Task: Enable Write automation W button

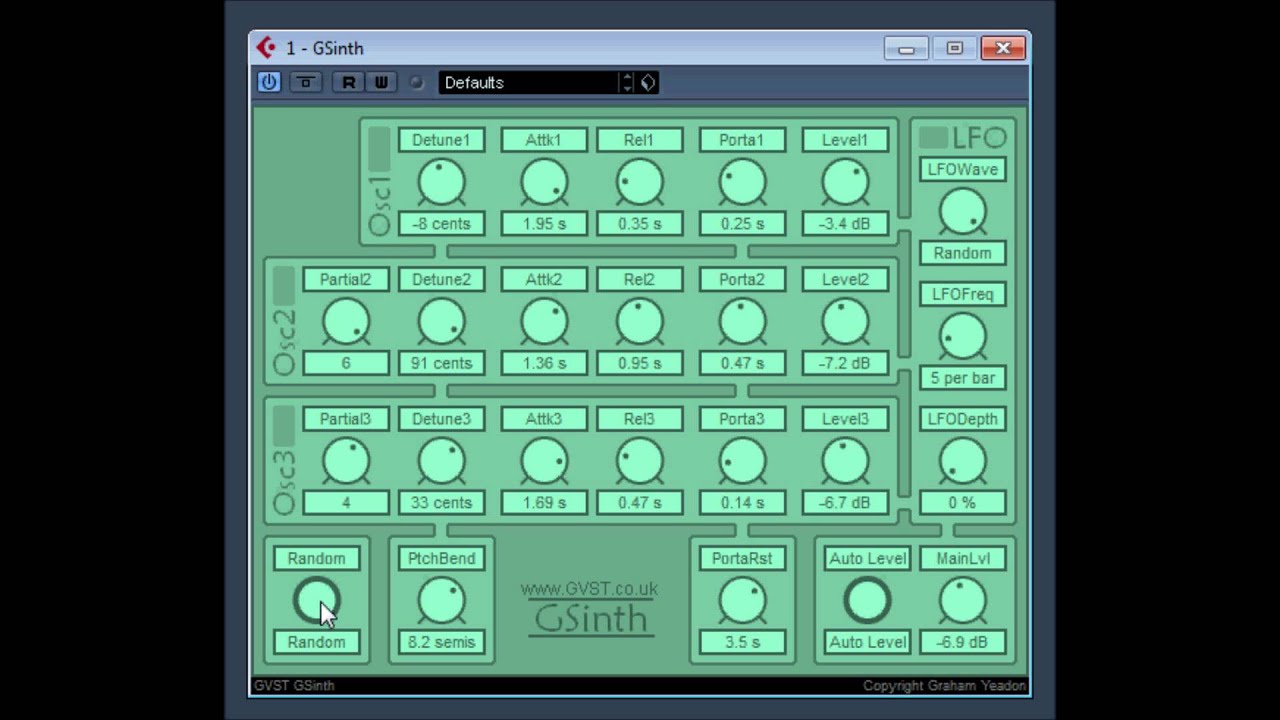Action: click(381, 83)
